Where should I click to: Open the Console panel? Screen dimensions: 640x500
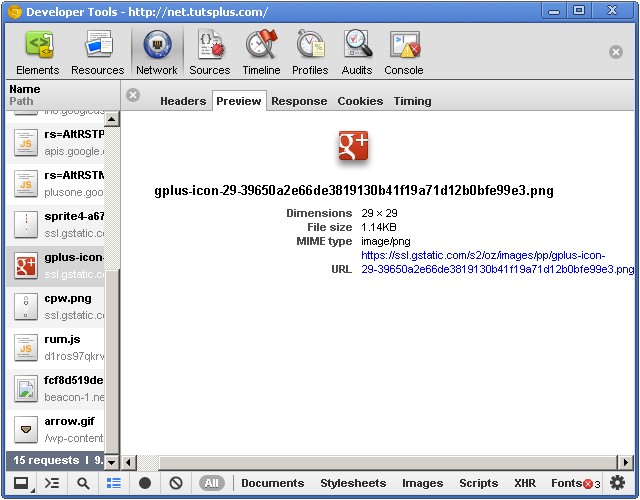click(x=404, y=53)
